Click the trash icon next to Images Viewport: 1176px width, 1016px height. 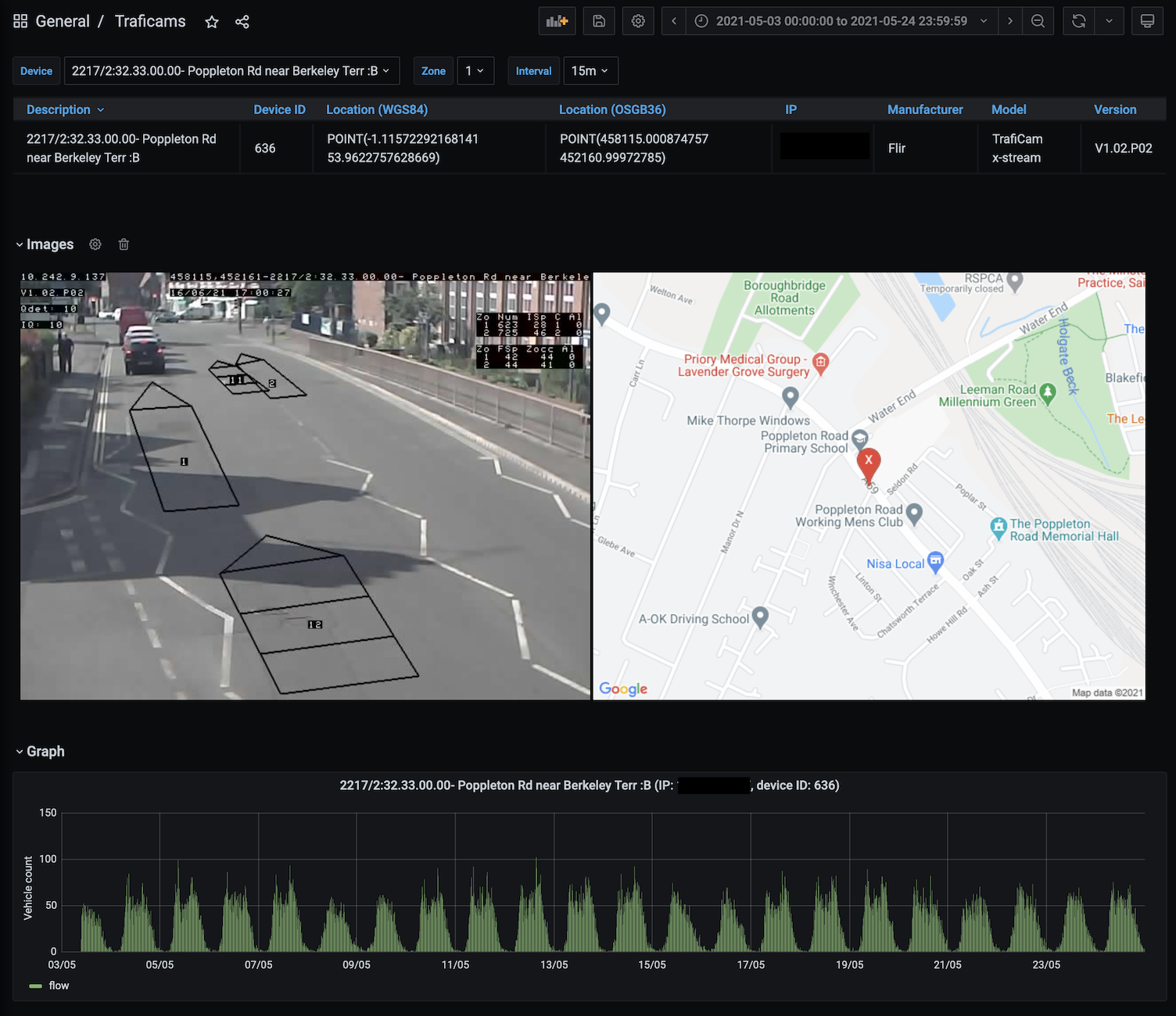click(x=123, y=244)
